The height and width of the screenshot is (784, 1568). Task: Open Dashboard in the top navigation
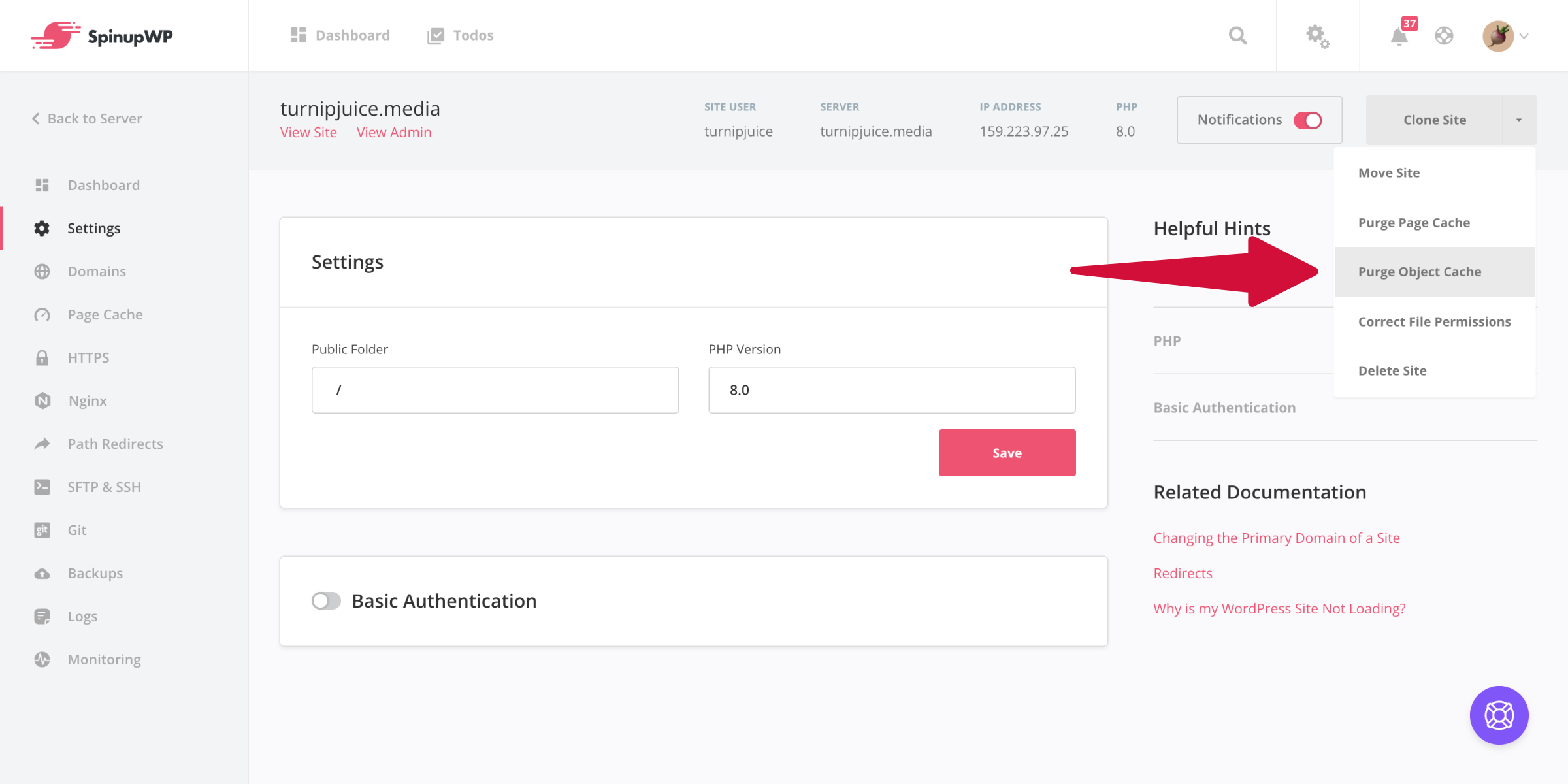340,35
